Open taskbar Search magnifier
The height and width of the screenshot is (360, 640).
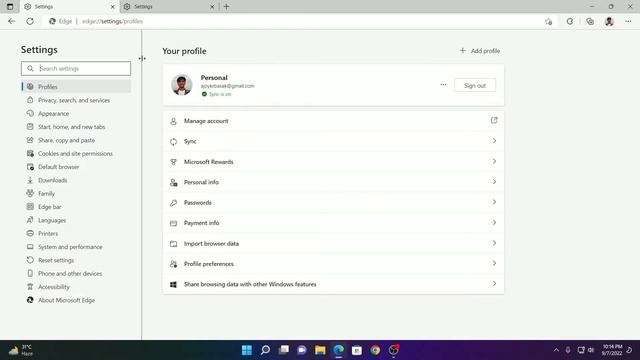click(265, 350)
